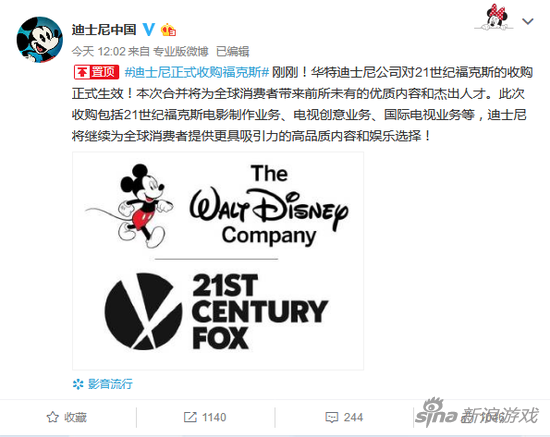Click the blue verified V badge

click(149, 29)
